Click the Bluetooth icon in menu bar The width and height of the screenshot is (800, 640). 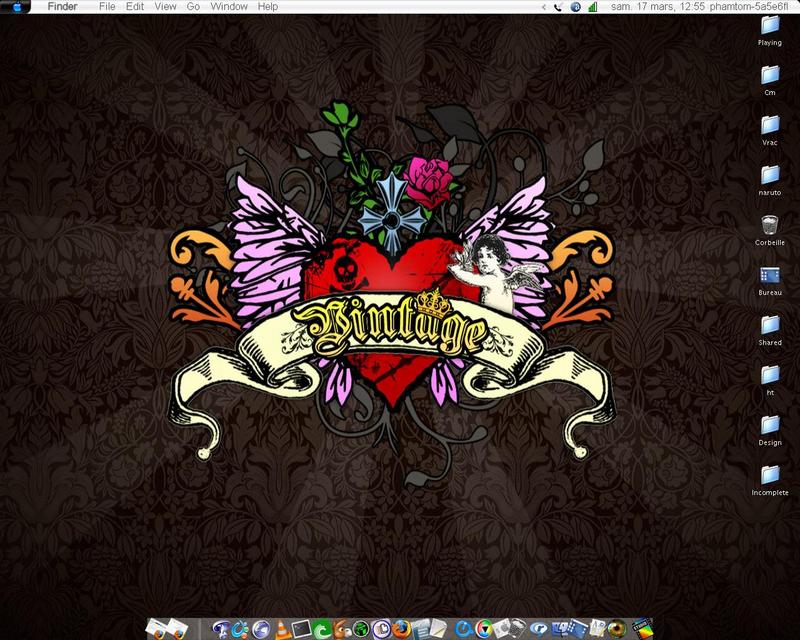(576, 7)
